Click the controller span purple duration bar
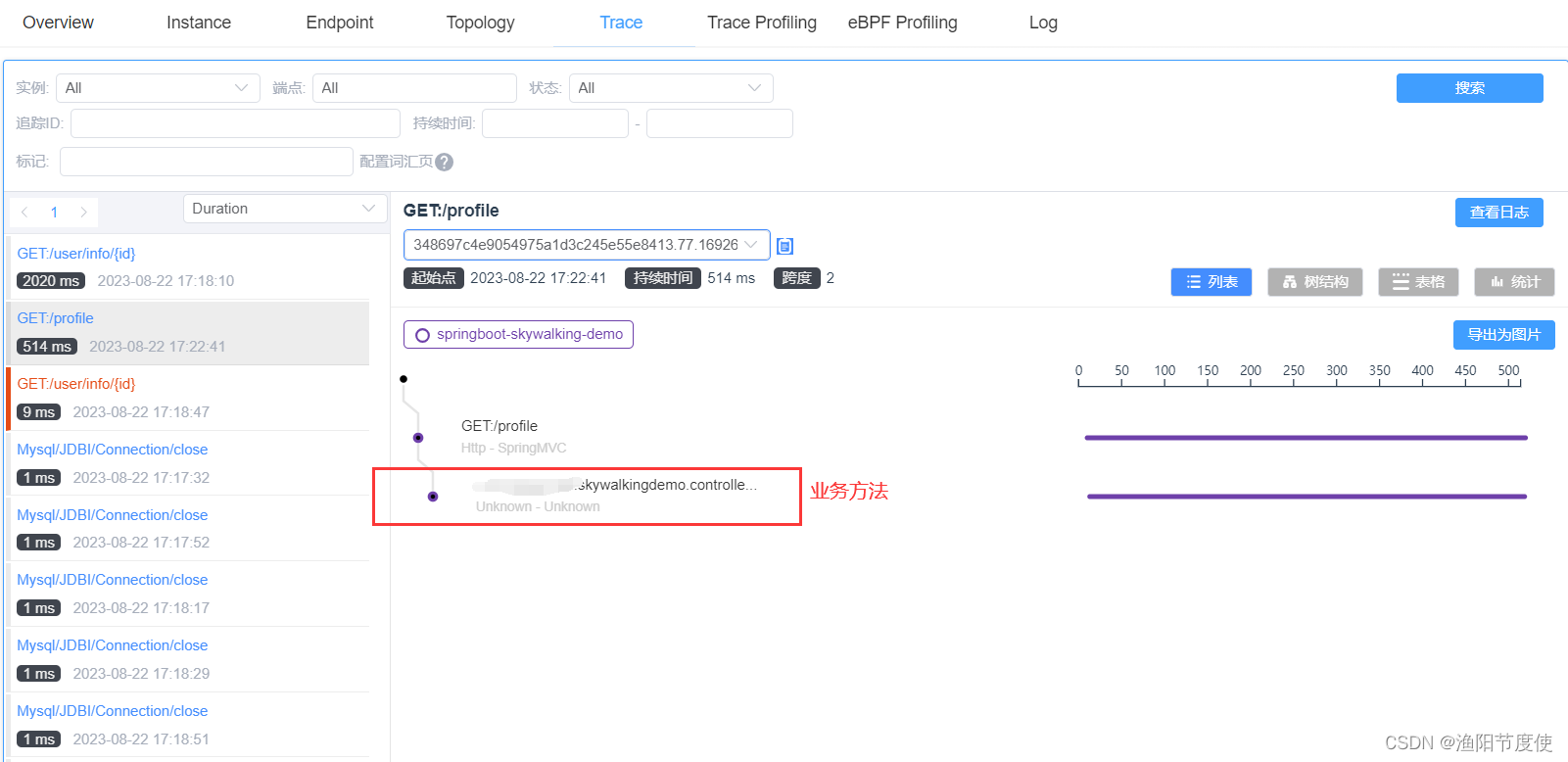 (1307, 497)
